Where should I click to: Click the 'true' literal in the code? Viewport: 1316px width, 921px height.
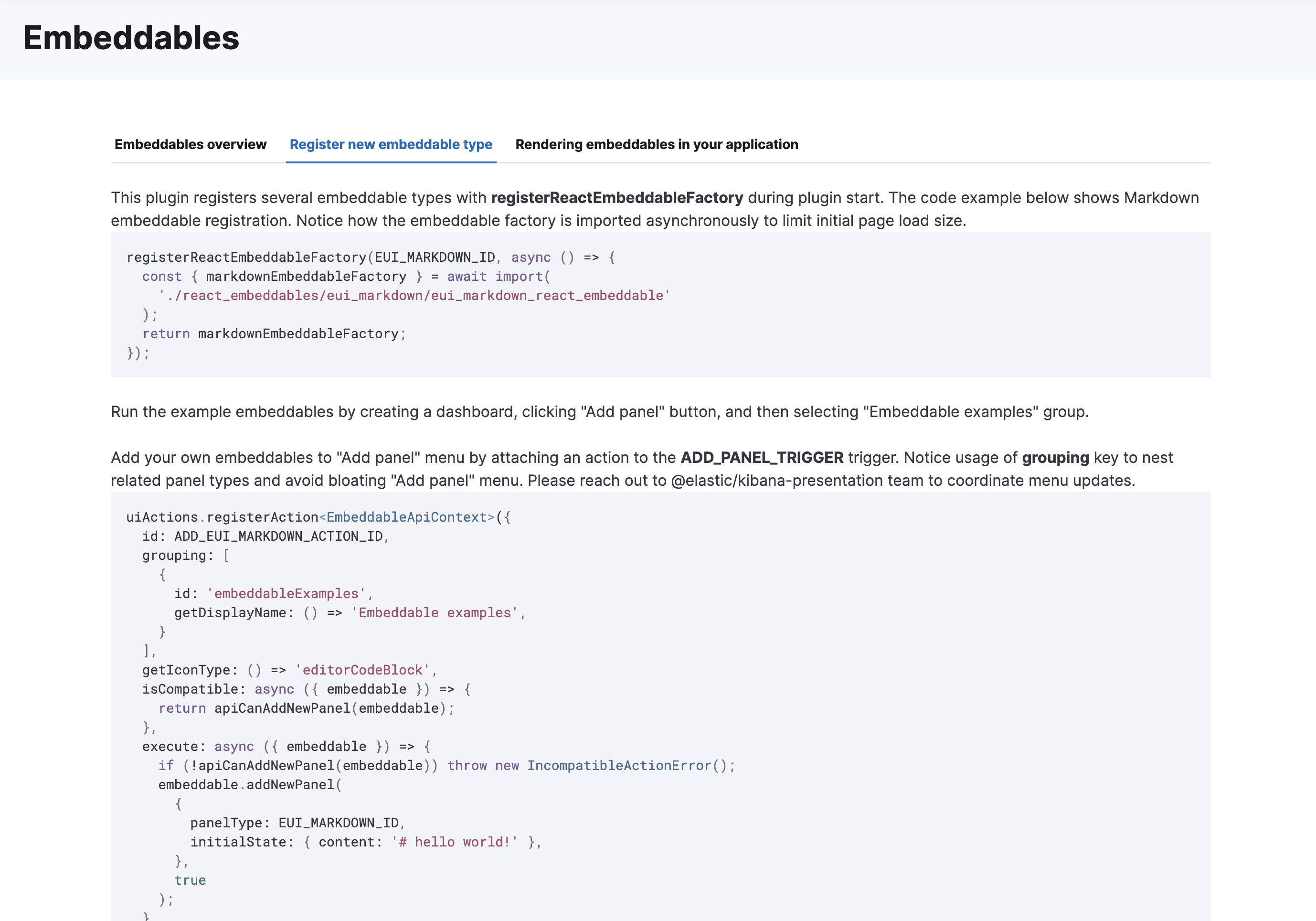[191, 880]
